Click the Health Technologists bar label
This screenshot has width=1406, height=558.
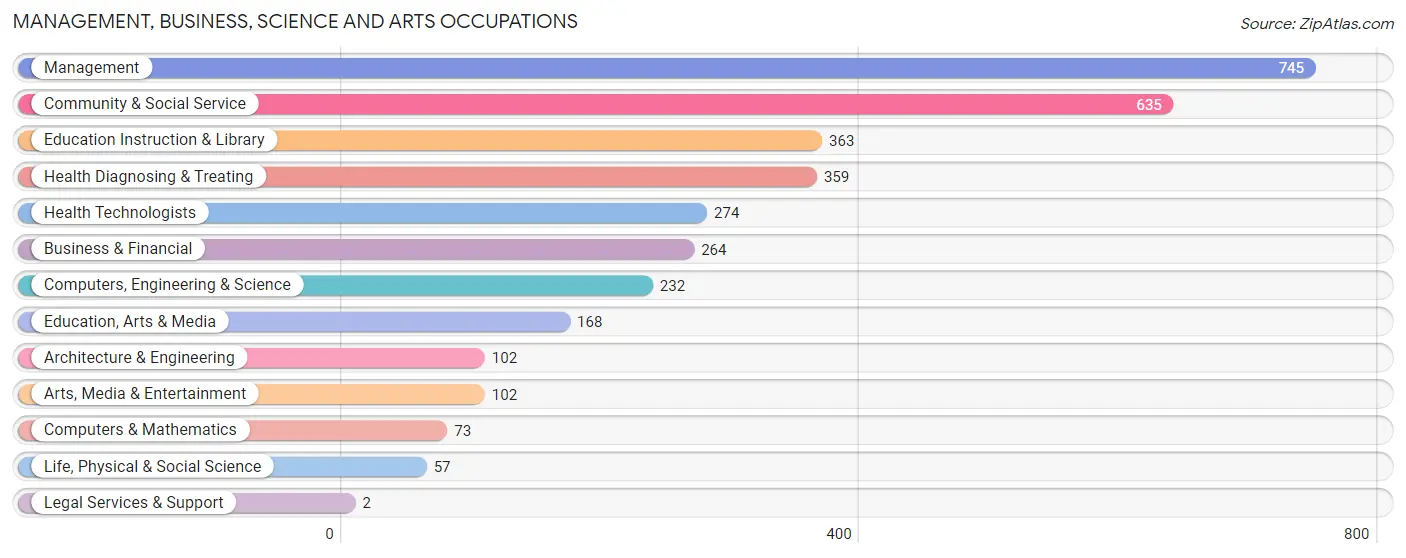pyautogui.click(x=120, y=213)
